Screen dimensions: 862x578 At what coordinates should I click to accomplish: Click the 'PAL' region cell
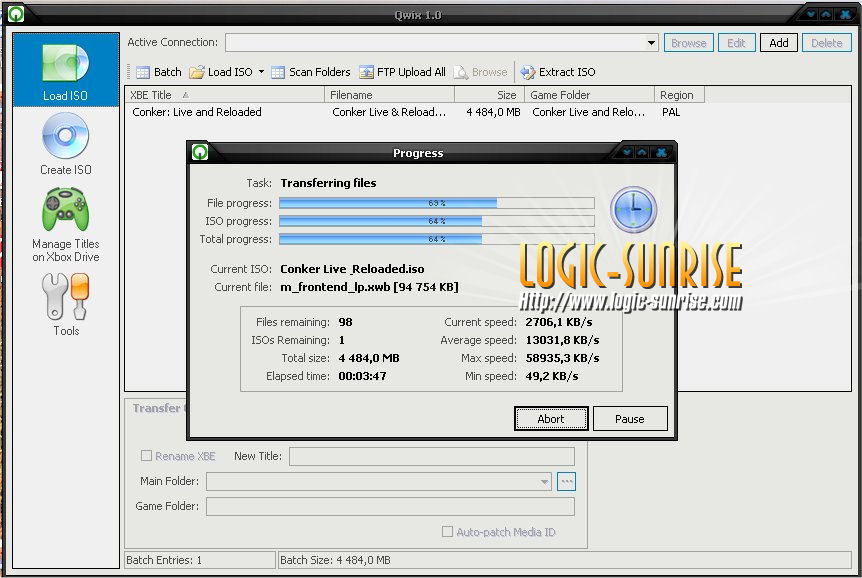coord(671,112)
